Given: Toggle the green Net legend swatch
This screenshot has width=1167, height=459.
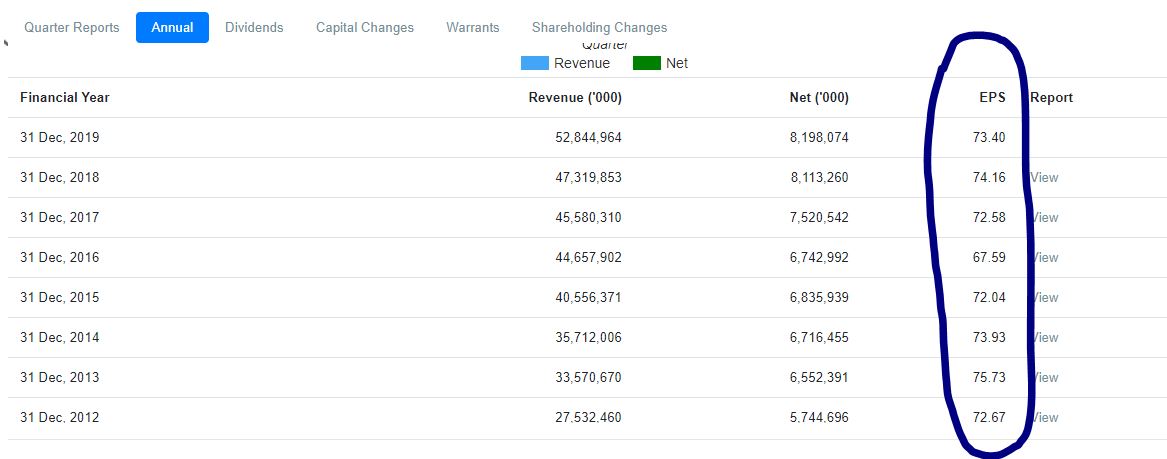Looking at the screenshot, I should click(647, 63).
